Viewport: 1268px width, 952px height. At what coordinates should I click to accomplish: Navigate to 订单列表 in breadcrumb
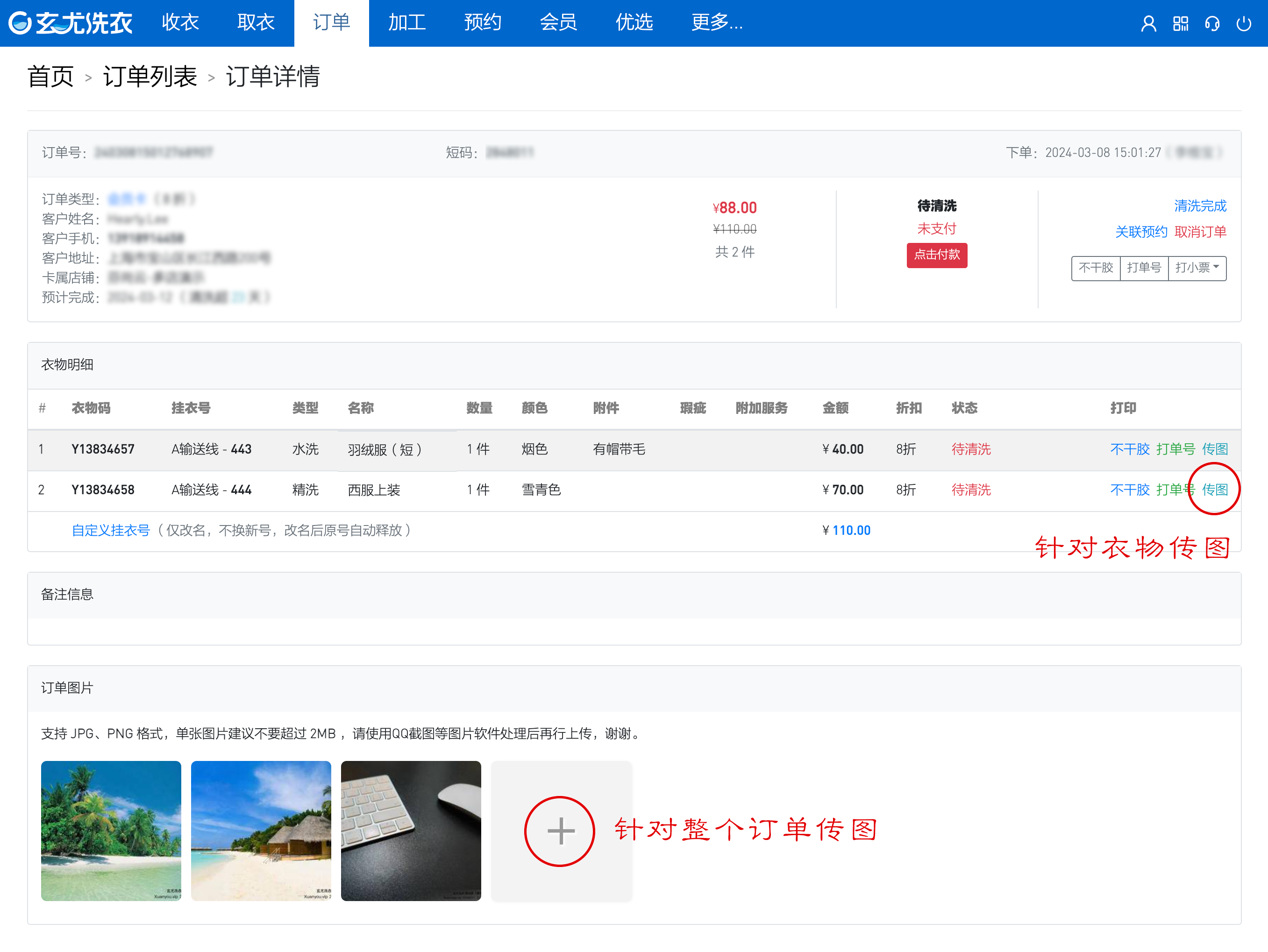[x=150, y=77]
